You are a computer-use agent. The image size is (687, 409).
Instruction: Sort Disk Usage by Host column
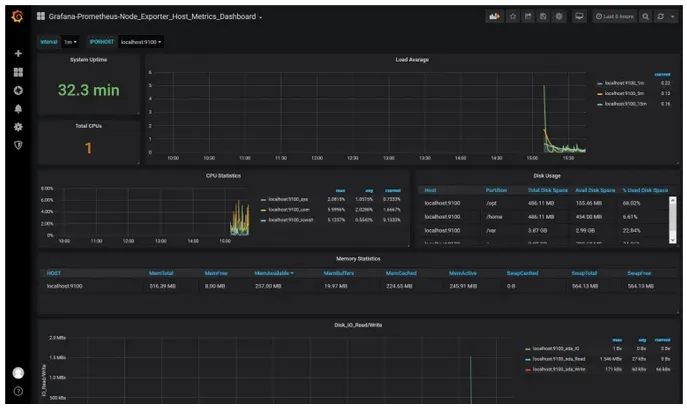point(430,190)
